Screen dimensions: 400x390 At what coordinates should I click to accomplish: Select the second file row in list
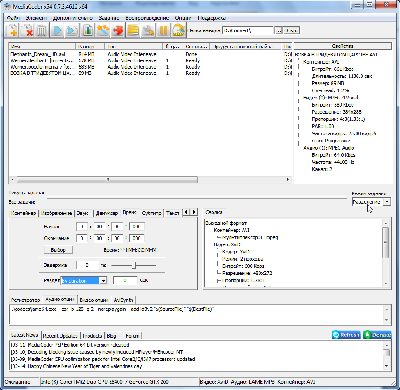click(x=150, y=60)
